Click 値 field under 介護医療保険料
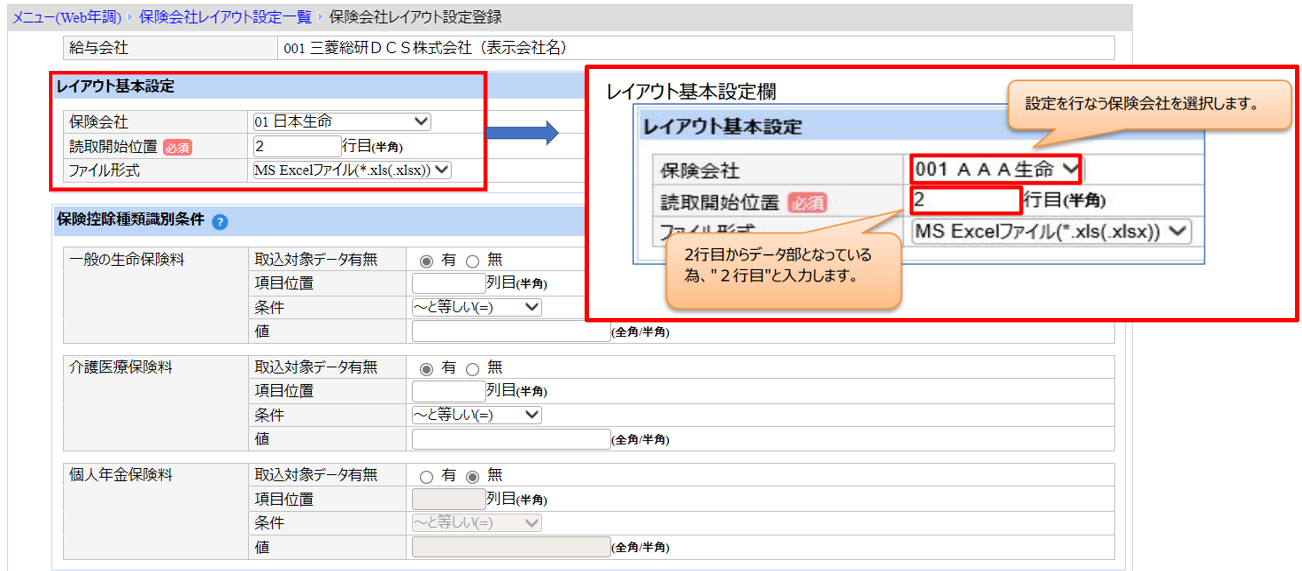 (x=511, y=439)
